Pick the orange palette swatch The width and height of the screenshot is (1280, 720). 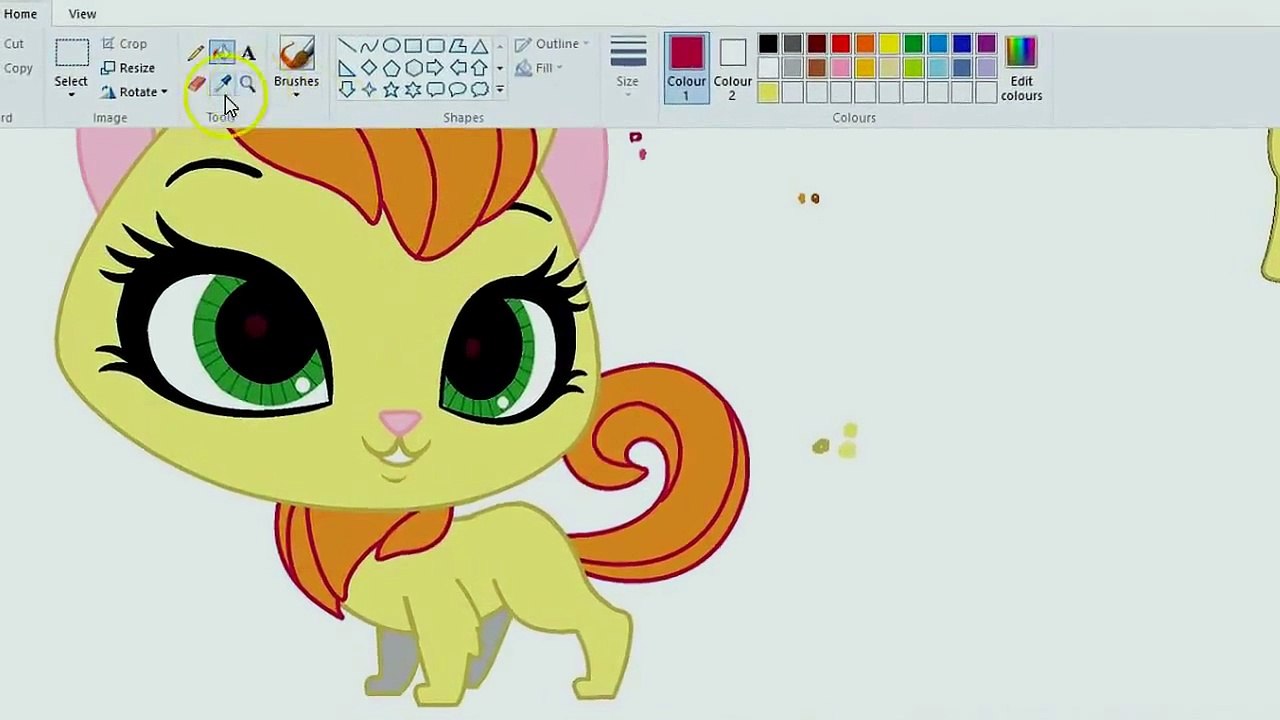pyautogui.click(x=865, y=44)
